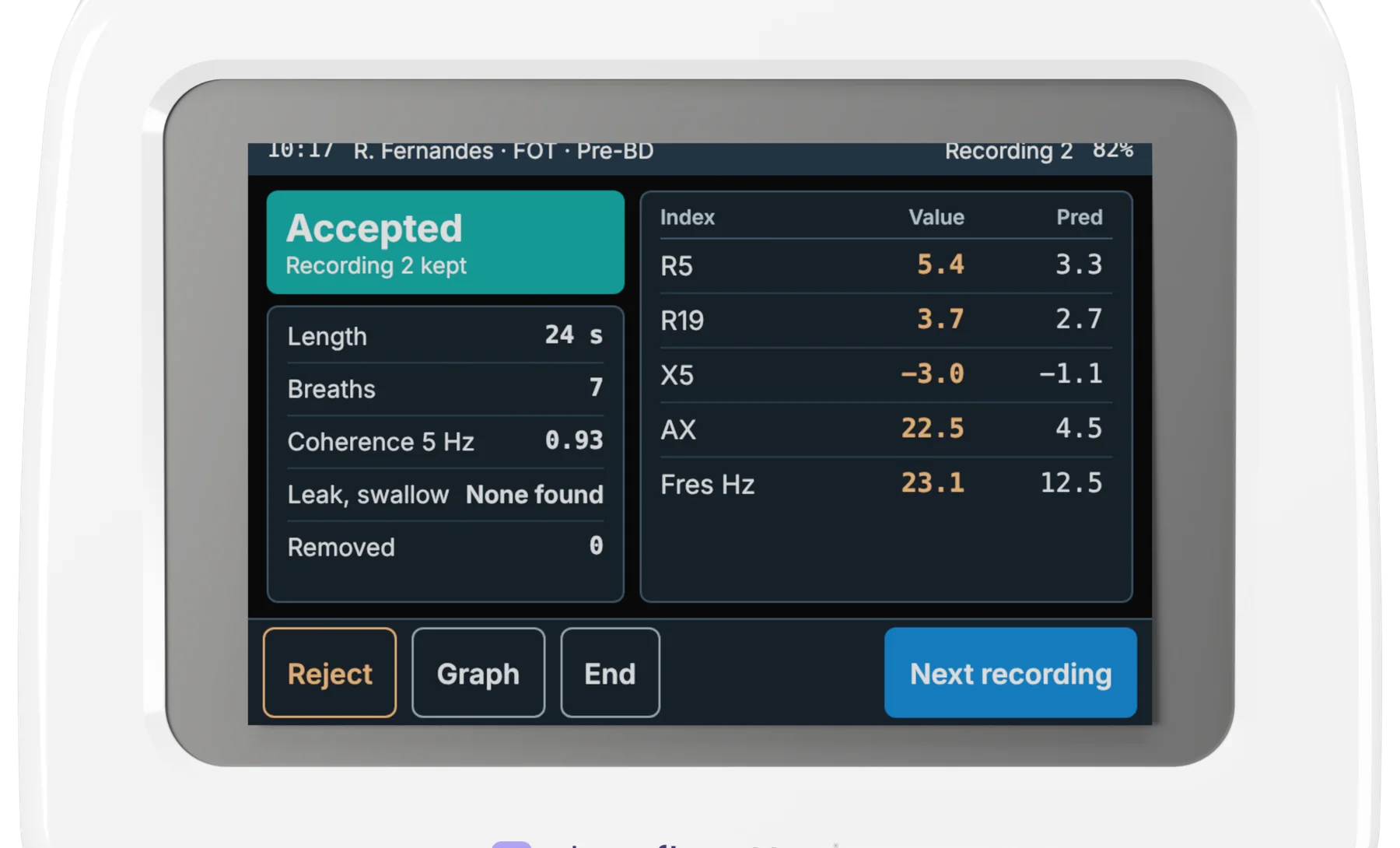Screen dimensions: 1400x848
Task: Select the Length value 24 s
Action: [x=573, y=335]
